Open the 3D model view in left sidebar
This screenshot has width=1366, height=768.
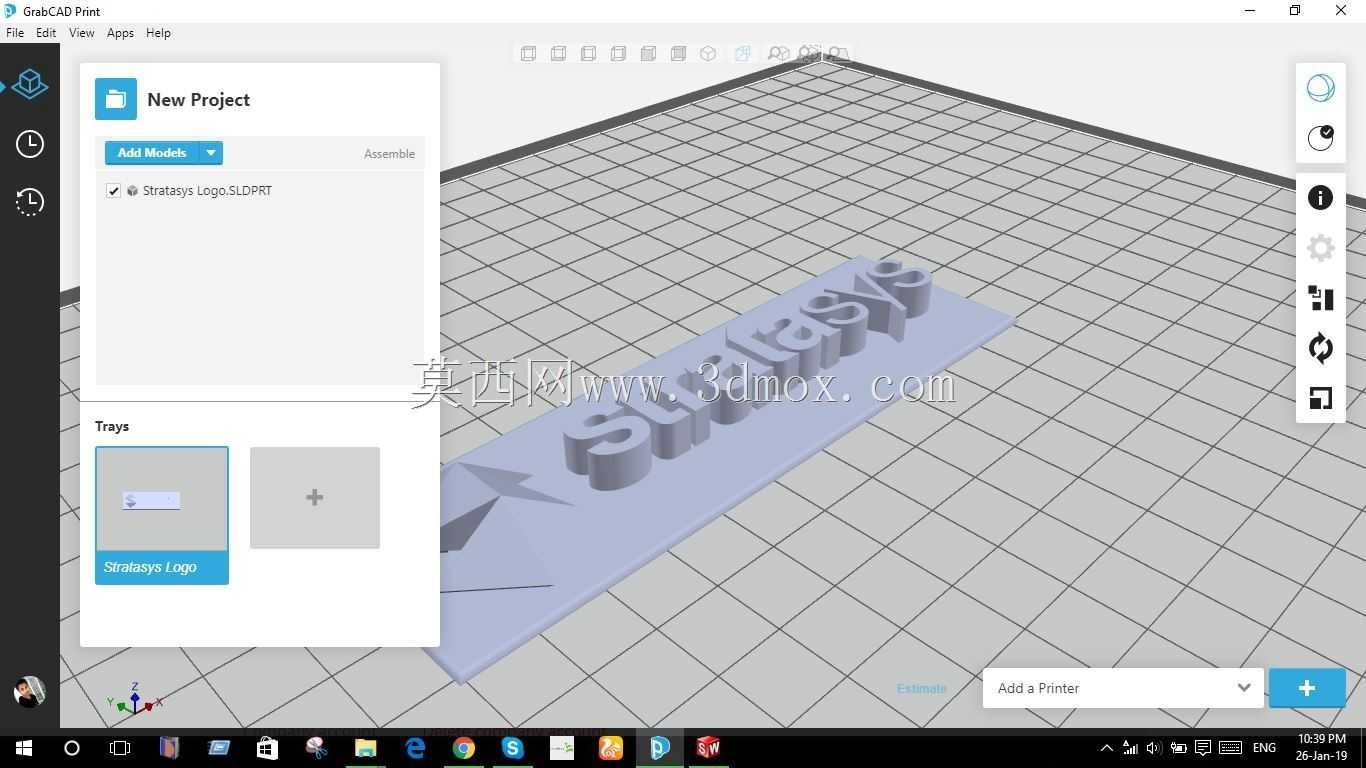[30, 84]
